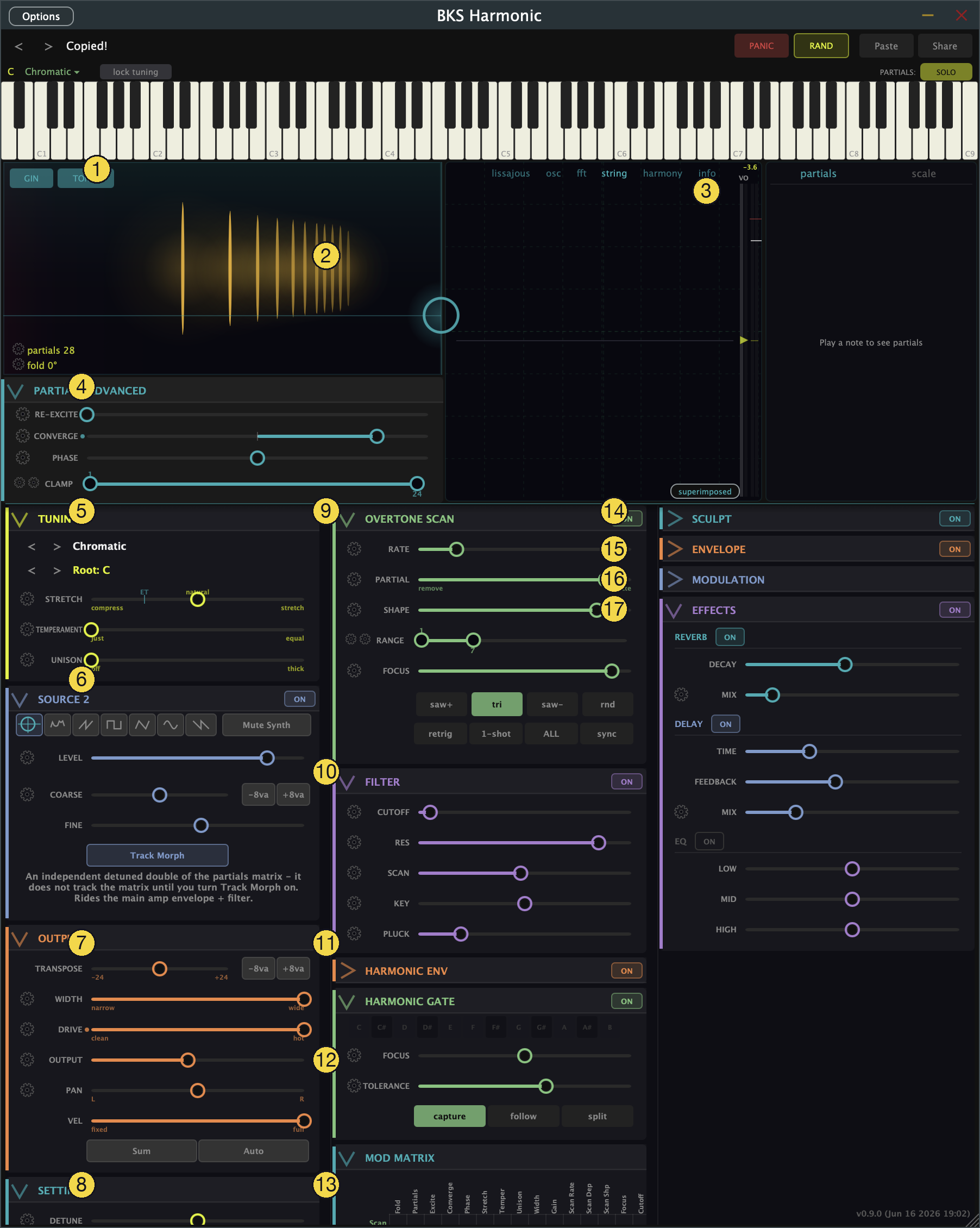980x1228 pixels.
Task: Select the triangle waveform icon in Source 2
Action: (142, 724)
